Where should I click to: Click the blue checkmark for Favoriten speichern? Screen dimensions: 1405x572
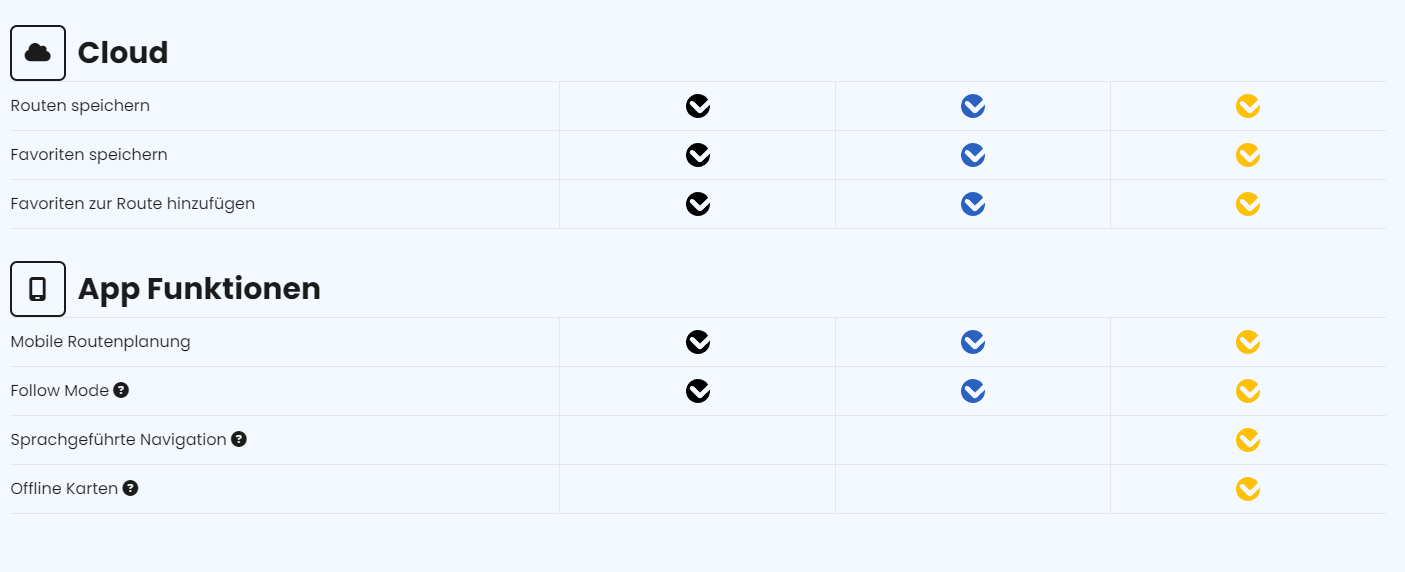[x=973, y=155]
